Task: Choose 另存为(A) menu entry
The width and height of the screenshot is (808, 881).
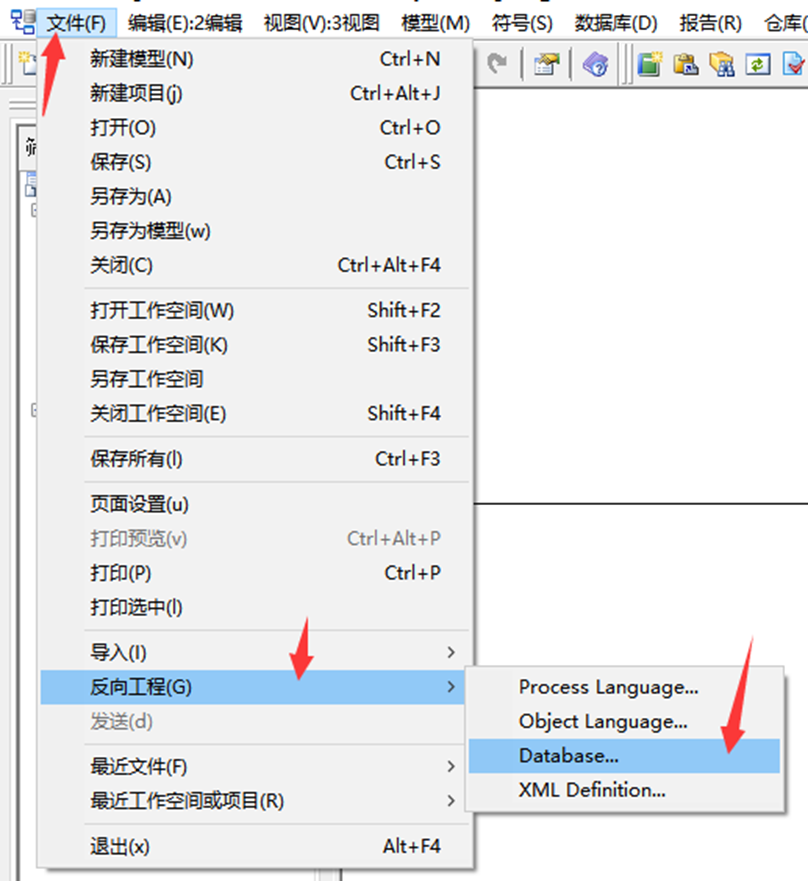Action: (255, 197)
